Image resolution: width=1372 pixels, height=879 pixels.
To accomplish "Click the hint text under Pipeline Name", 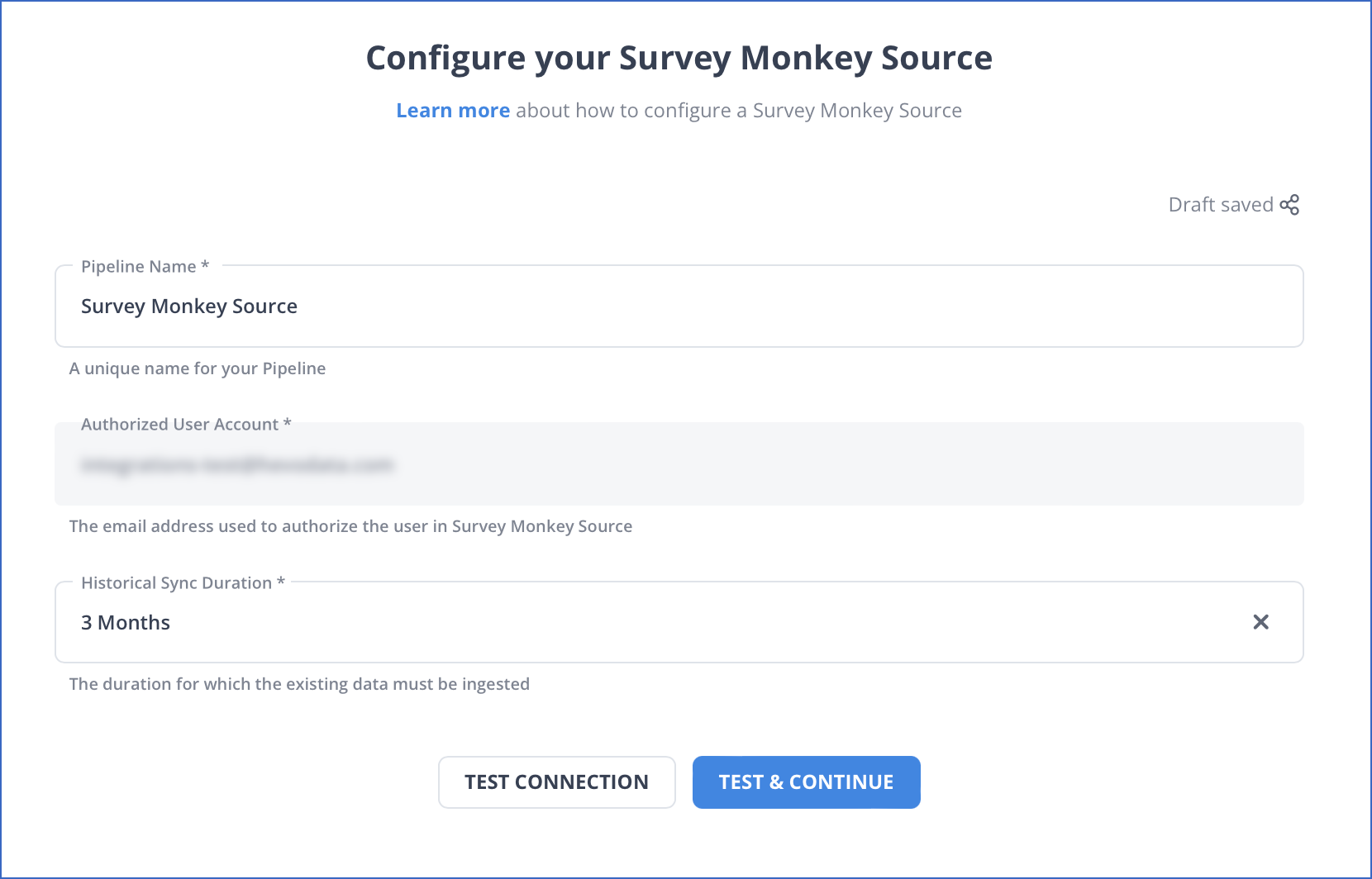I will (197, 368).
